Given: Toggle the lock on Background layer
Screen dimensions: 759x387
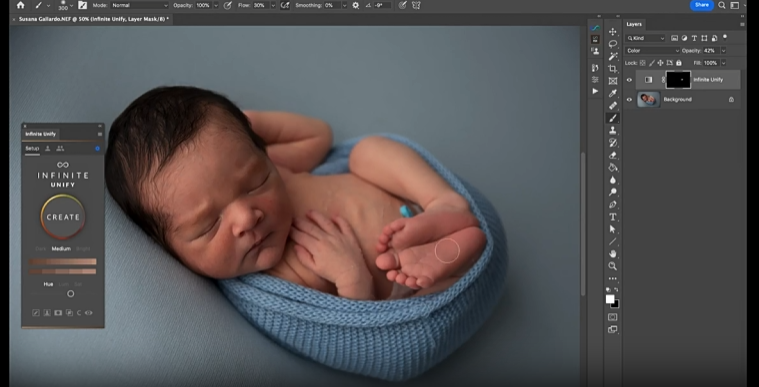Looking at the screenshot, I should click(731, 99).
